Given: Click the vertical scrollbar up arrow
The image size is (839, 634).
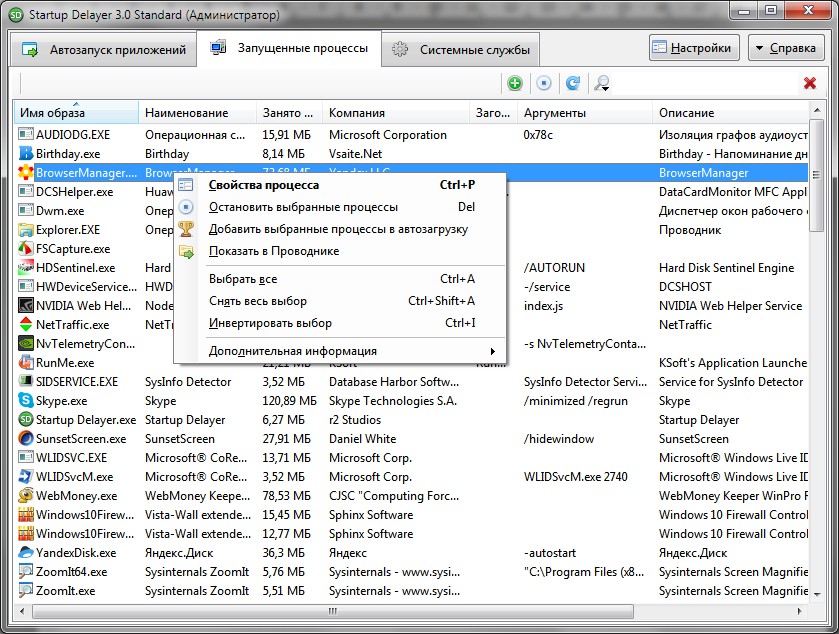Looking at the screenshot, I should tap(817, 110).
